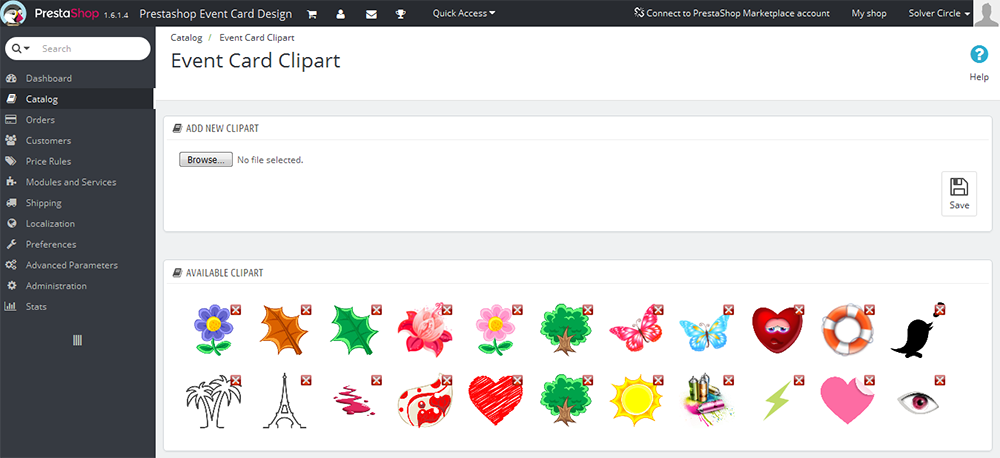Open the My shop link
Viewport: 1000px width, 458px height.
(x=869, y=13)
